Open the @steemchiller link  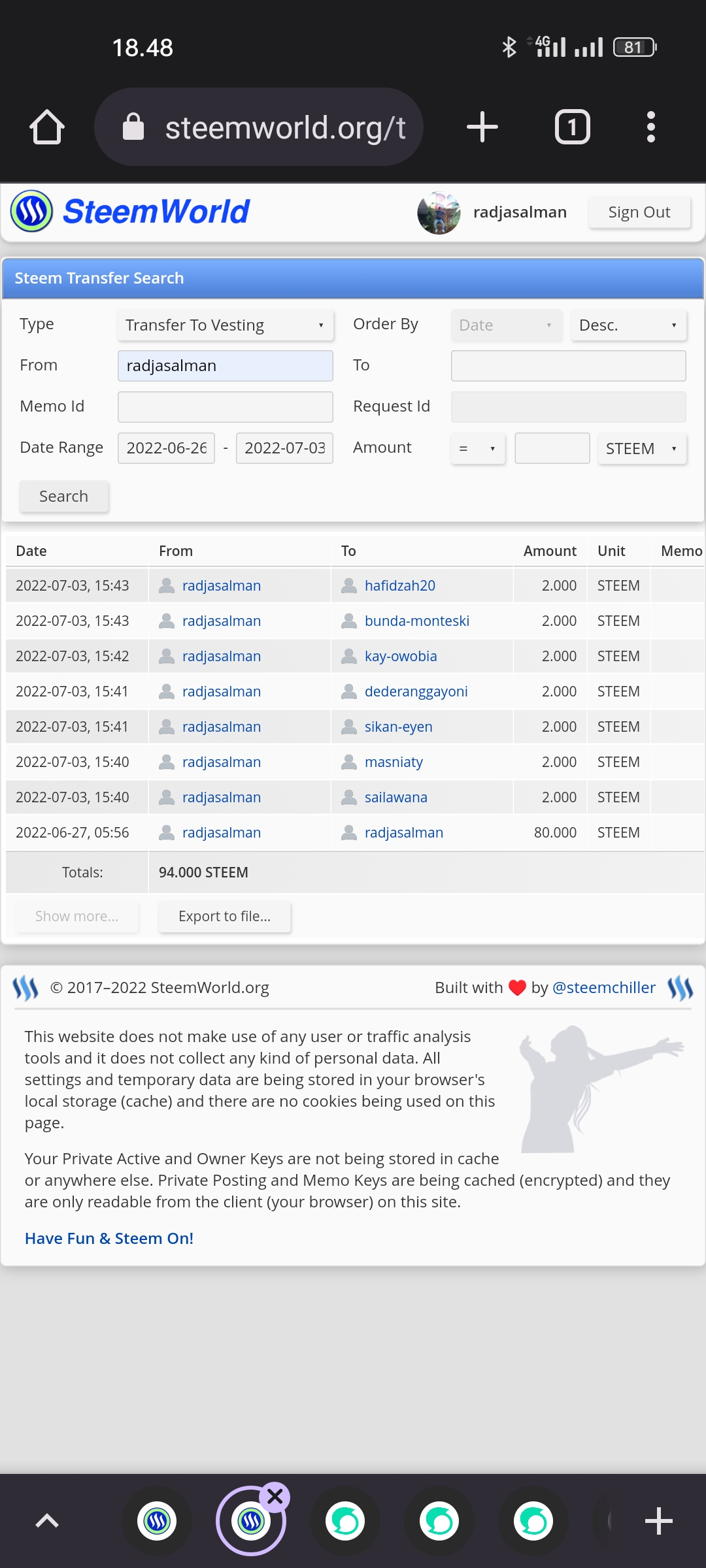604,987
